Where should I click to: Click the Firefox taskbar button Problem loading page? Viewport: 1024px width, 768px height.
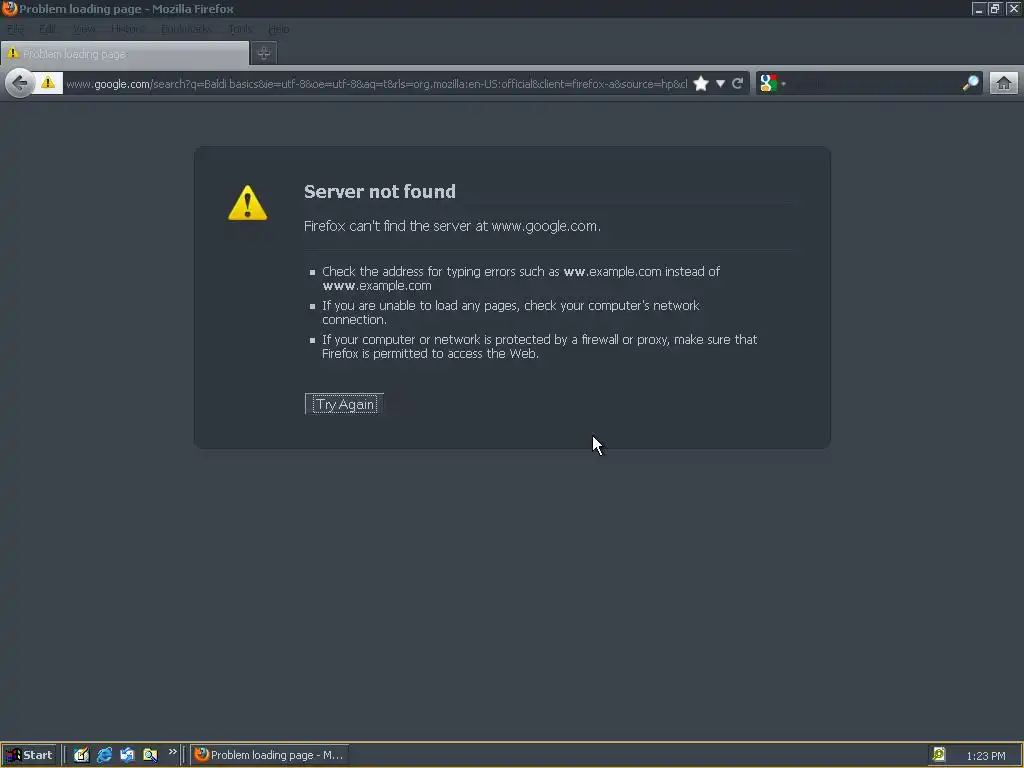coord(269,755)
